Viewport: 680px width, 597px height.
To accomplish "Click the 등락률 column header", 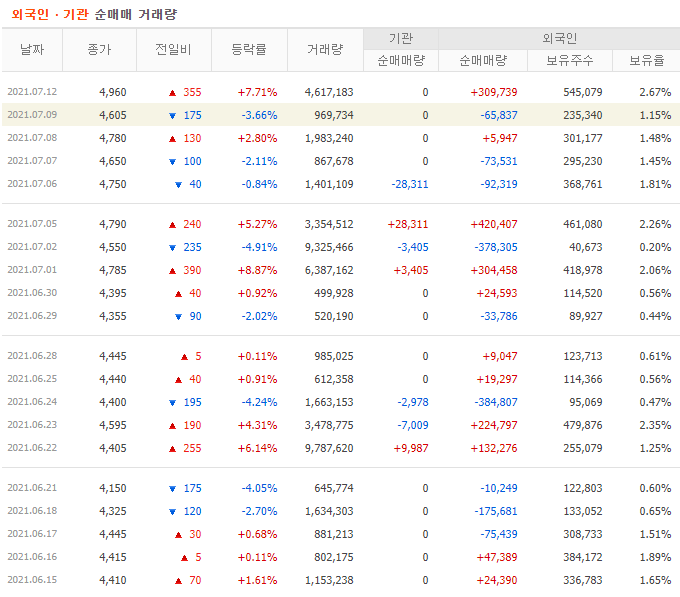I will click(249, 49).
